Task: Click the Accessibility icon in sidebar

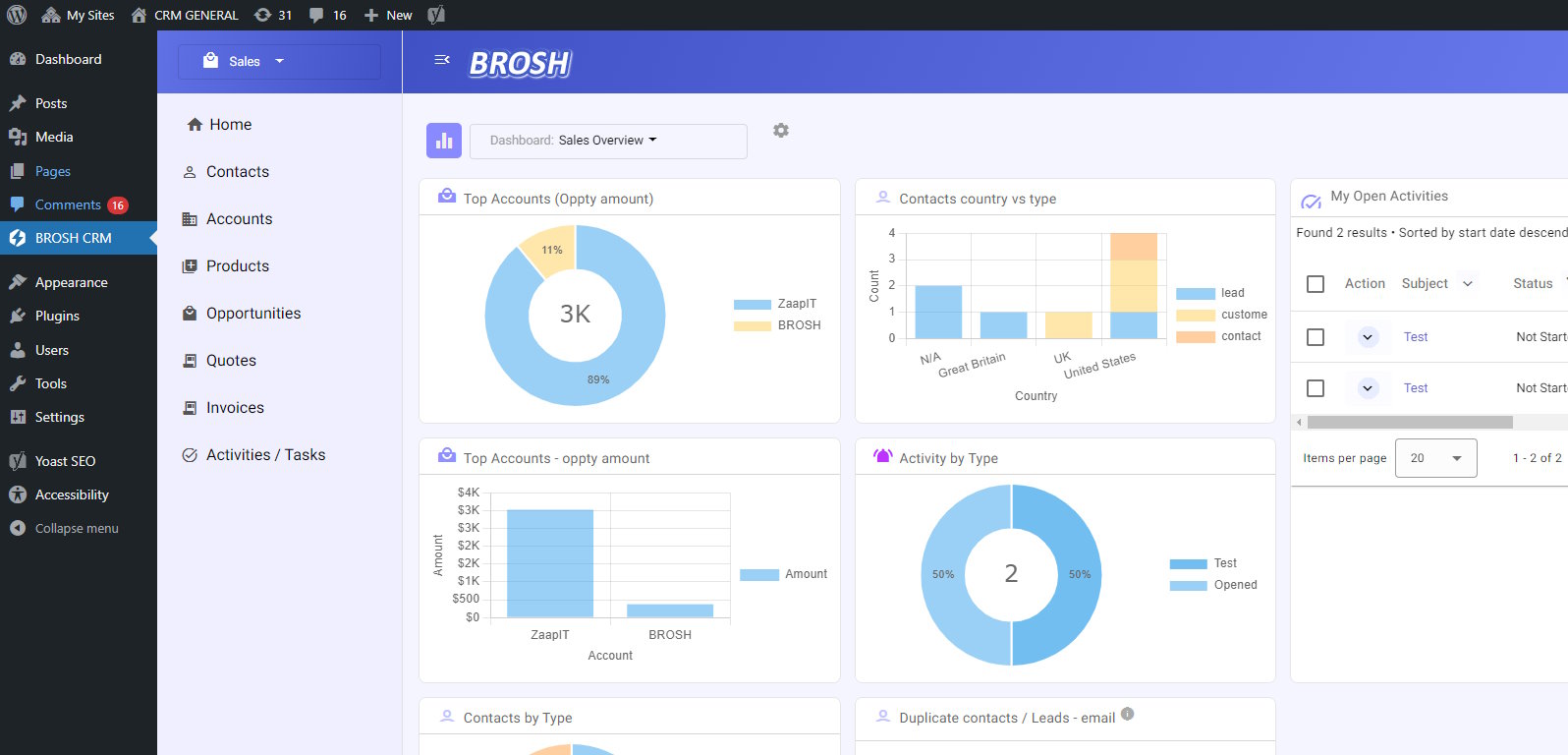Action: pos(18,494)
